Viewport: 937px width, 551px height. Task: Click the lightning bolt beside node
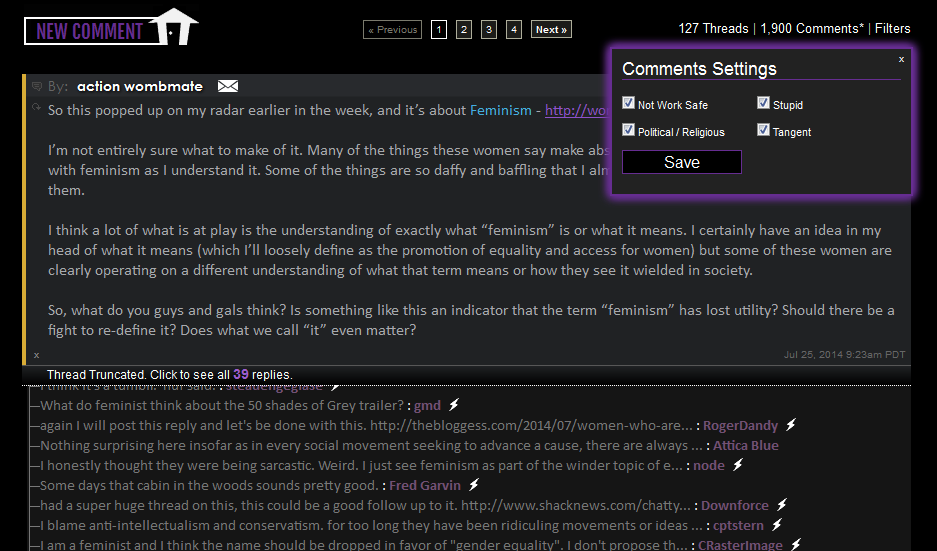[x=738, y=464]
